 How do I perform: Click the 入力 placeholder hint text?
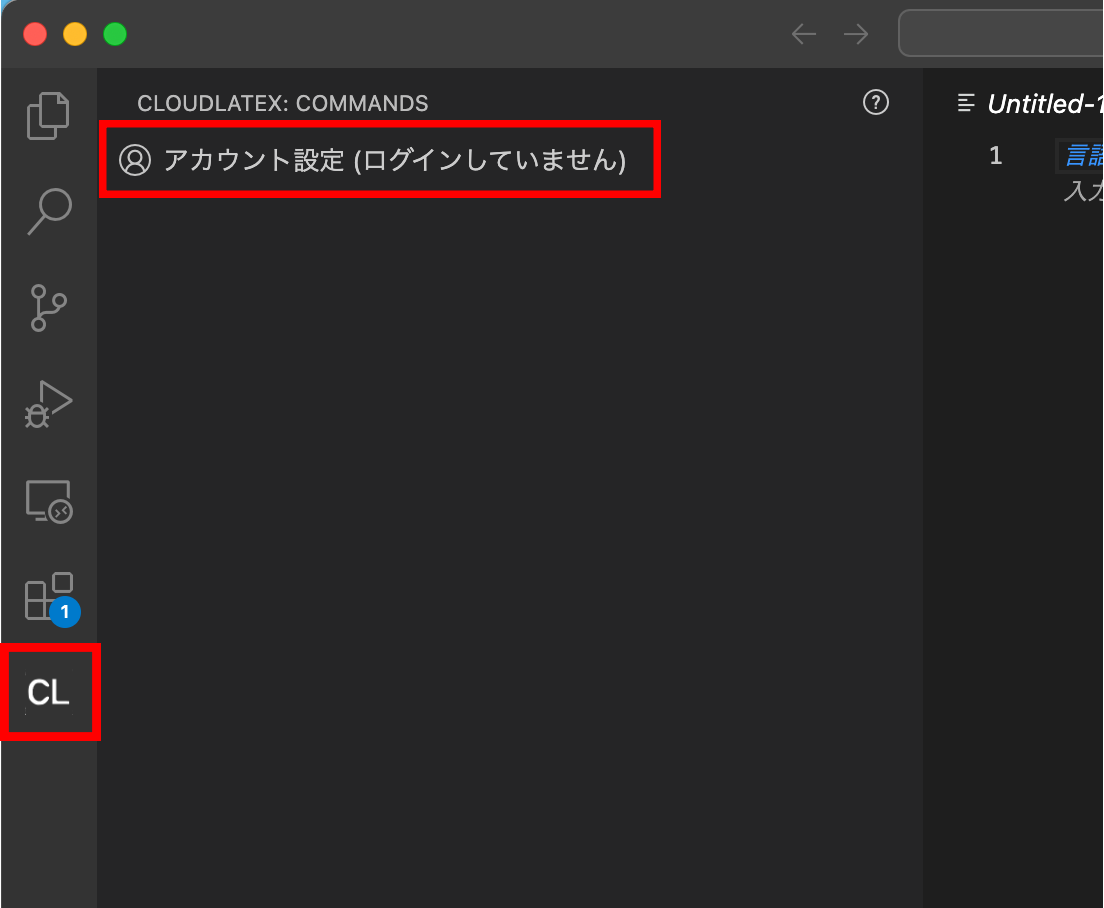[1083, 192]
